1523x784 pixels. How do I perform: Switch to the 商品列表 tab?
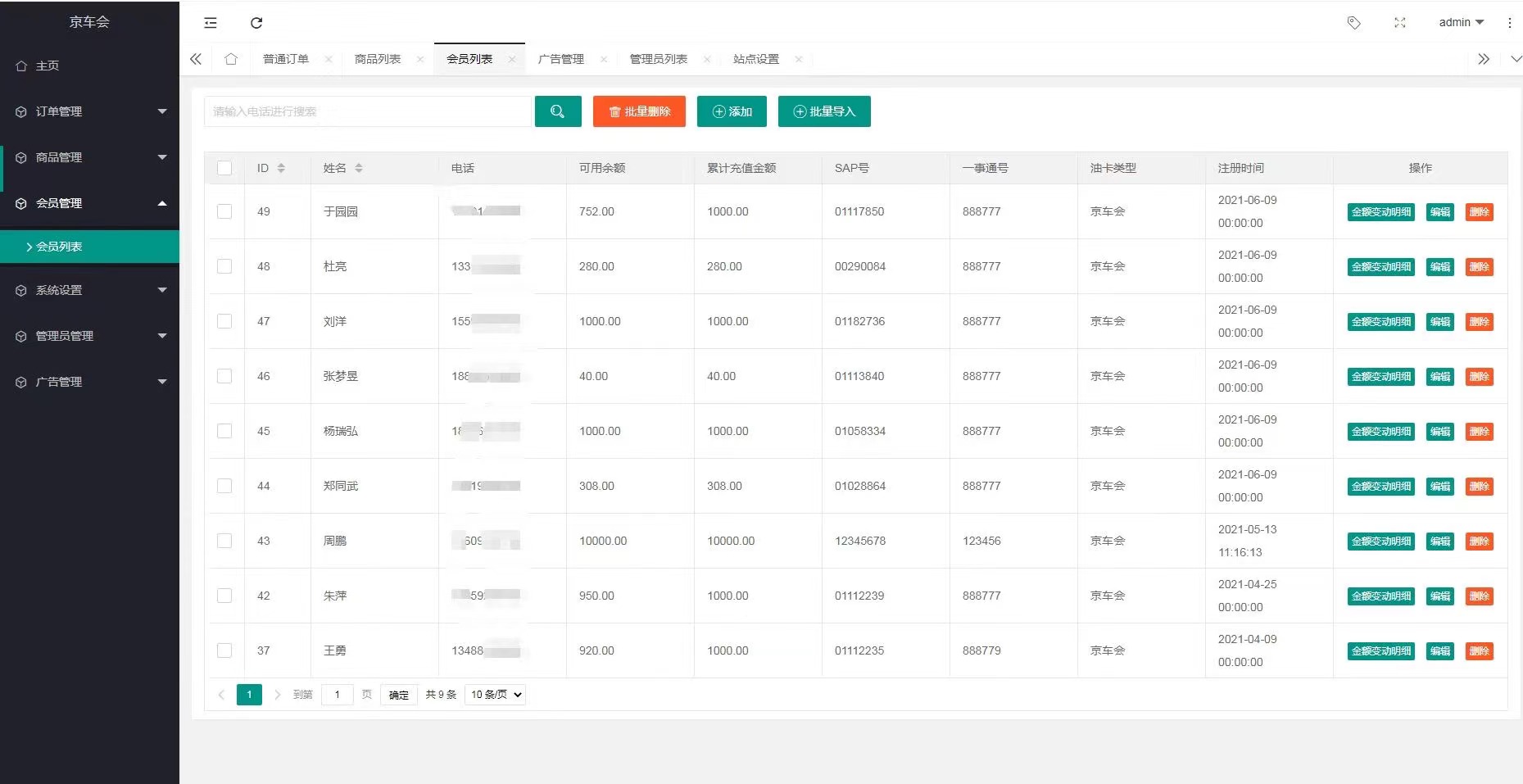[x=378, y=59]
